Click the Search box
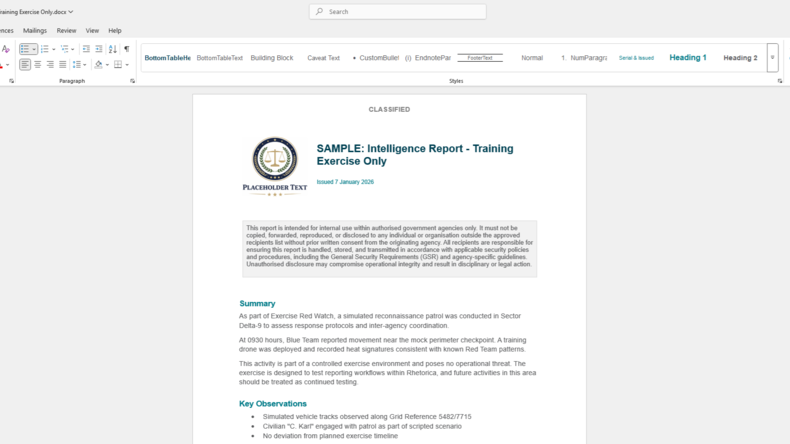This screenshot has width=790, height=444. click(x=398, y=12)
